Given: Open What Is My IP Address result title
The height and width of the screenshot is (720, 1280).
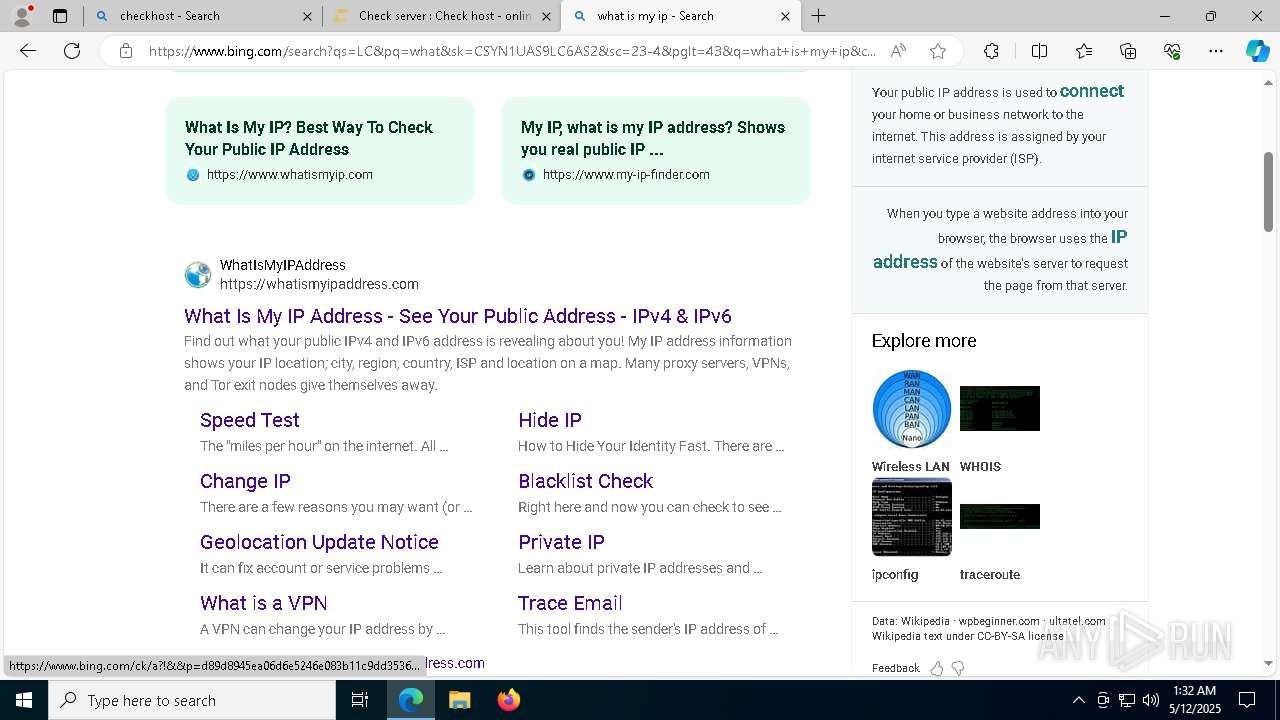Looking at the screenshot, I should pyautogui.click(x=458, y=316).
